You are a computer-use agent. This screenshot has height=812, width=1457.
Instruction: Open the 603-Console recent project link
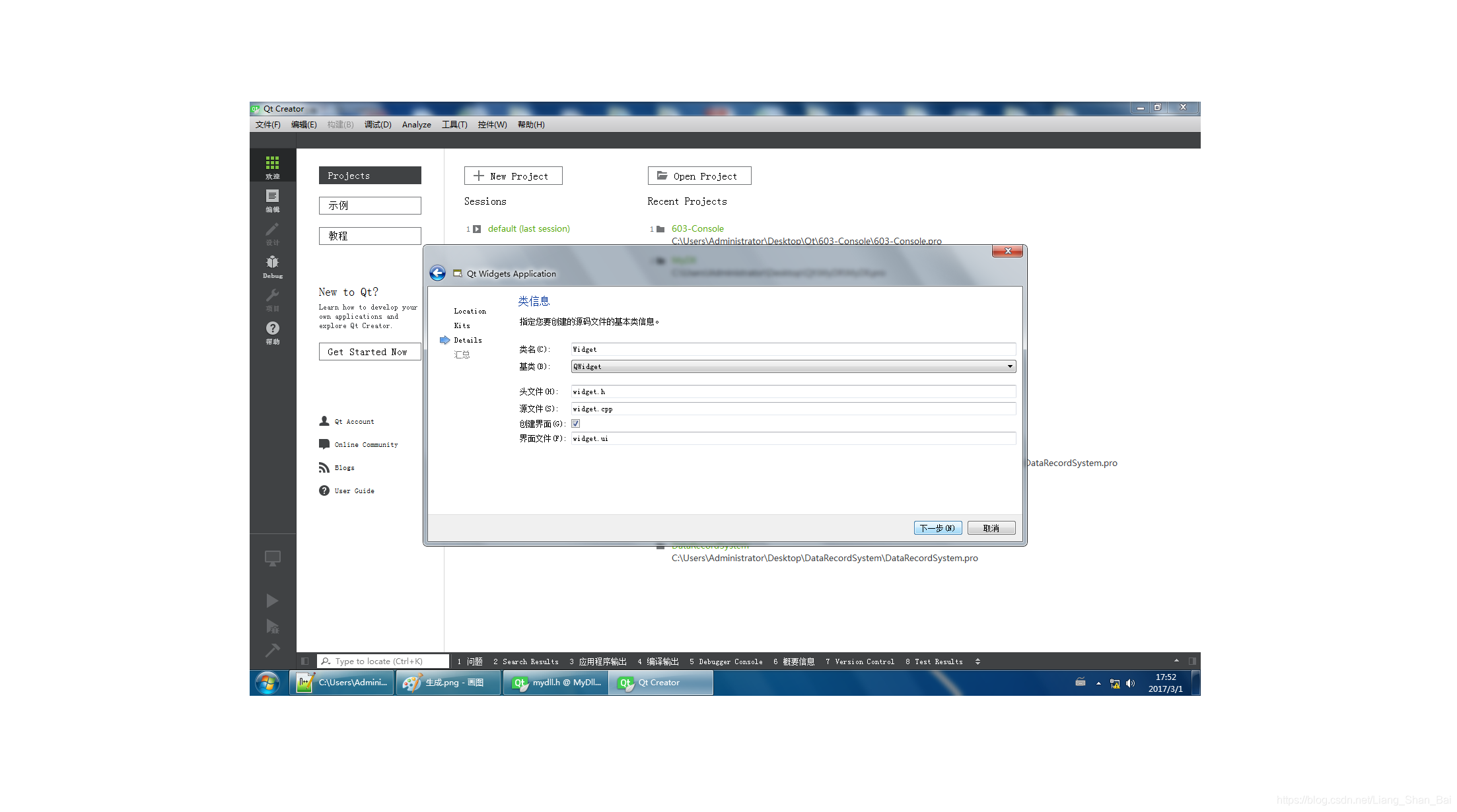point(697,229)
